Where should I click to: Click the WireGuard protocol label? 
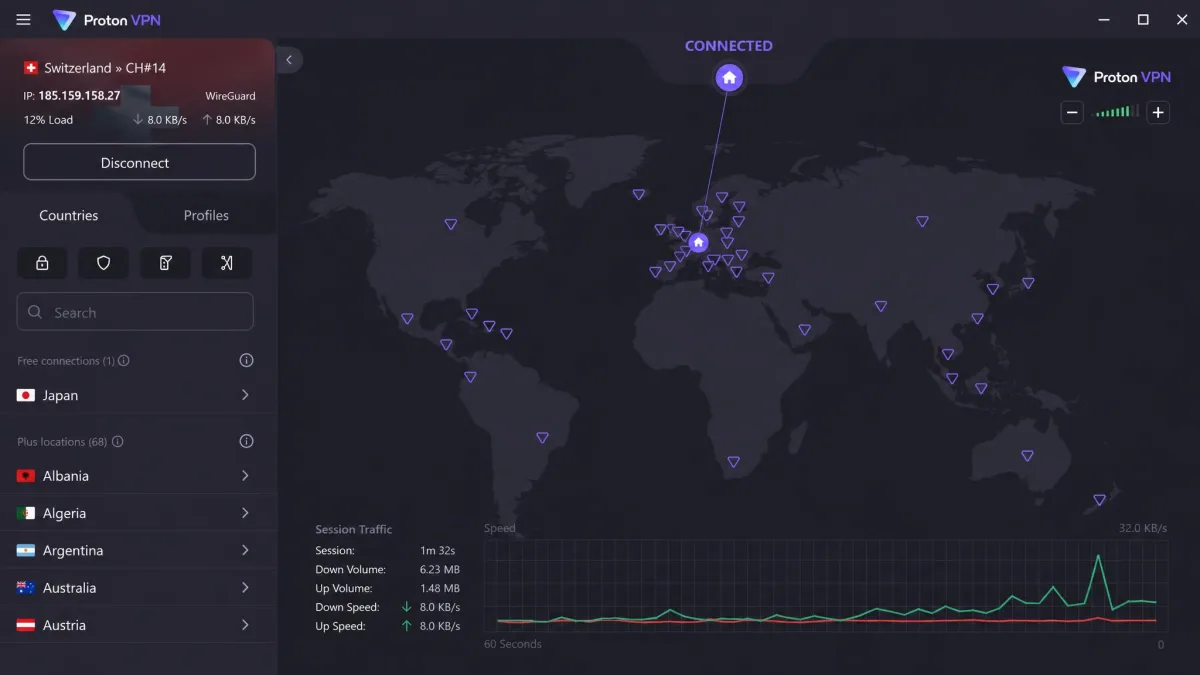230,96
